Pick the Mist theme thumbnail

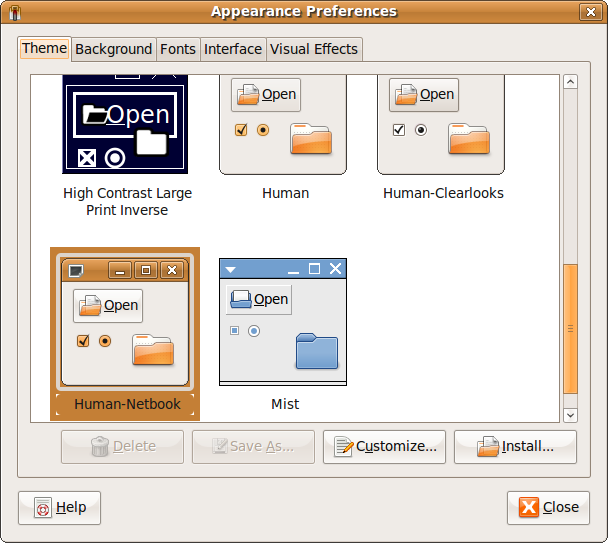[283, 322]
